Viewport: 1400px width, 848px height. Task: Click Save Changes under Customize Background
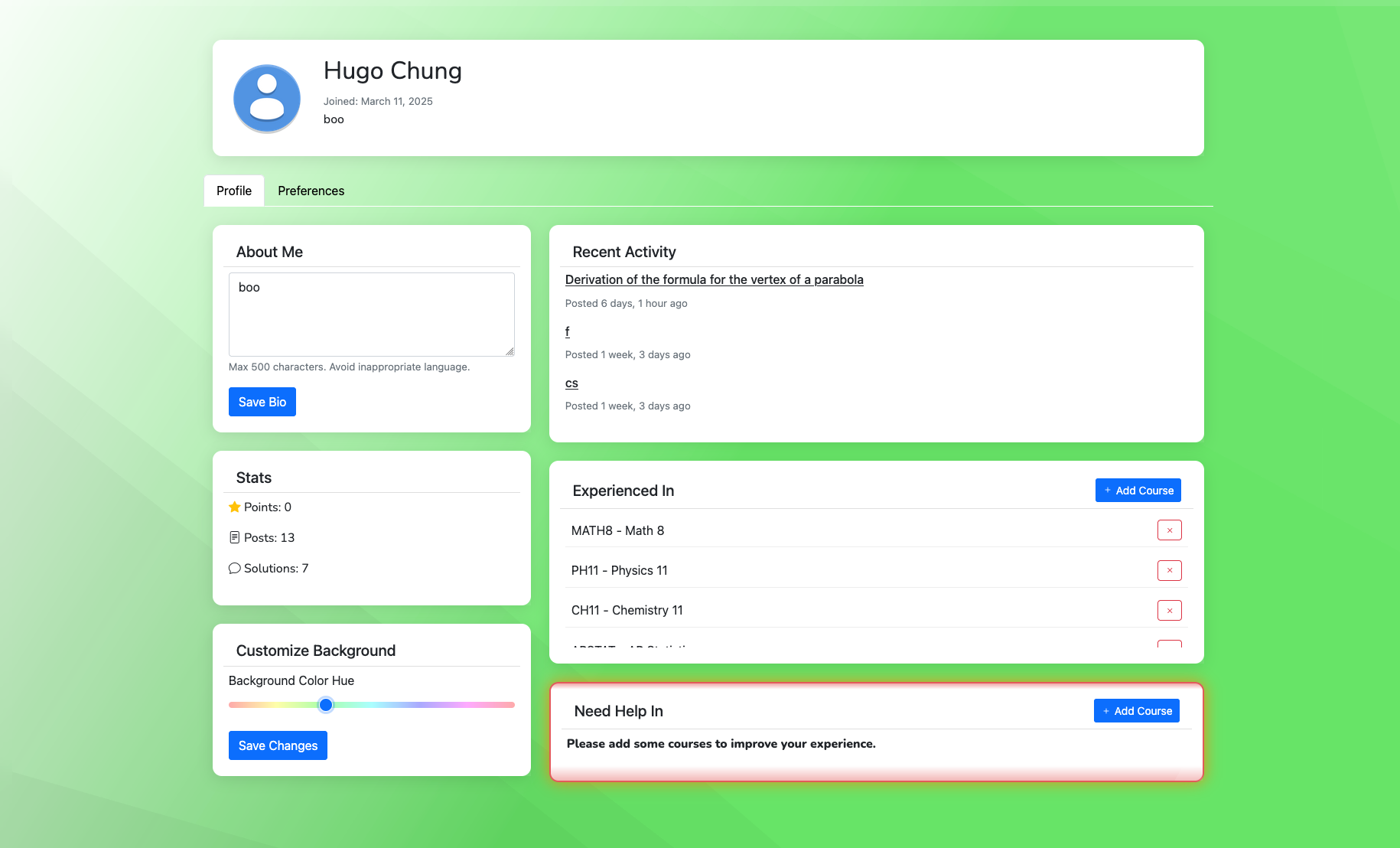click(278, 745)
